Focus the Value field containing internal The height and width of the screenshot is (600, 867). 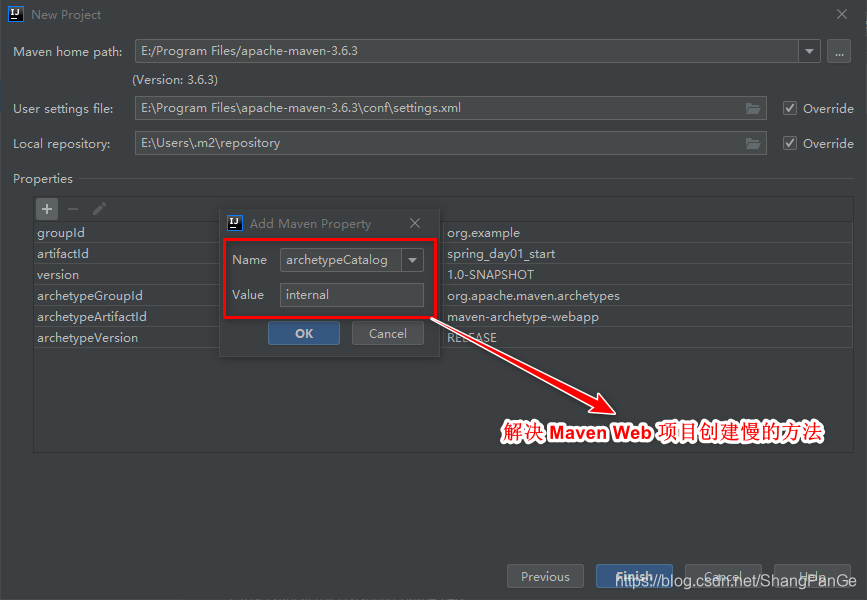coord(352,295)
